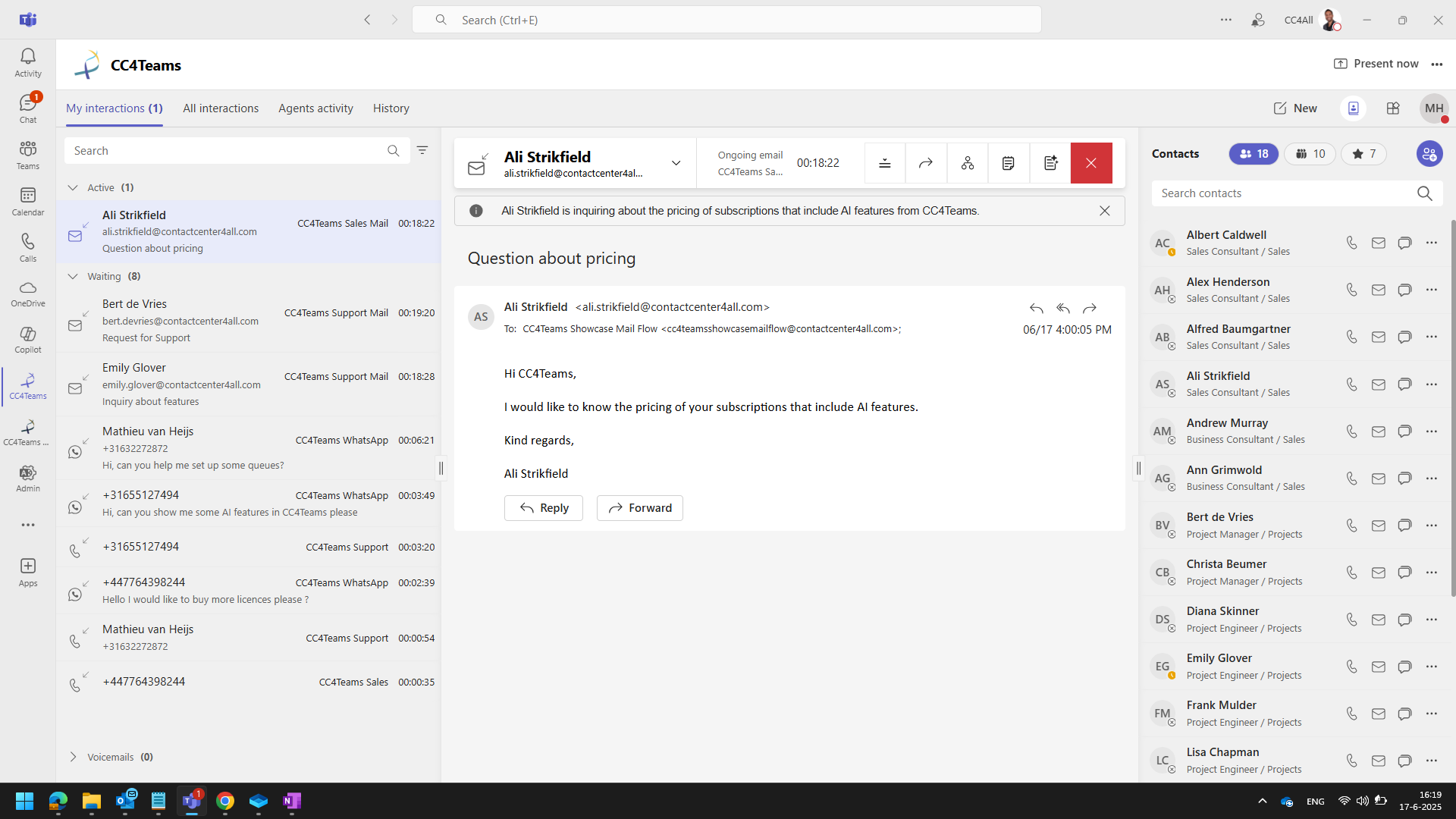Reply to Ali Strikfield's email
The image size is (1456, 819).
coord(543,507)
